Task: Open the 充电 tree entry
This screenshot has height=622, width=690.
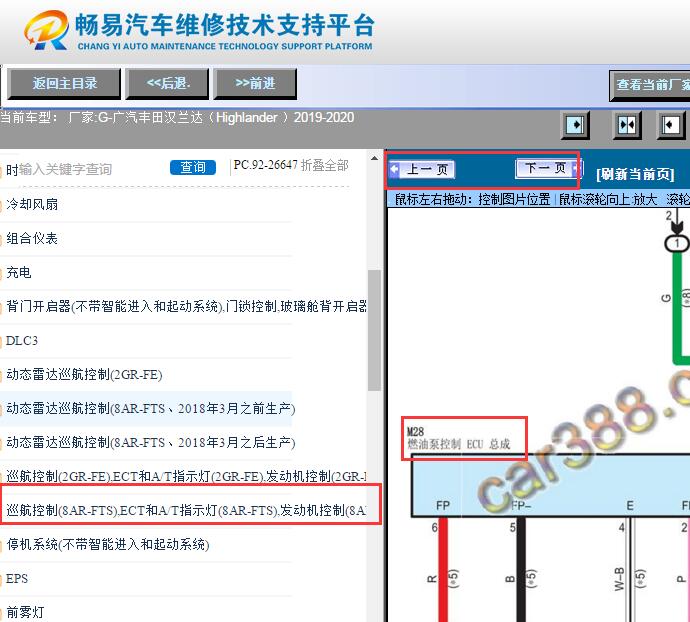Action: pos(18,272)
